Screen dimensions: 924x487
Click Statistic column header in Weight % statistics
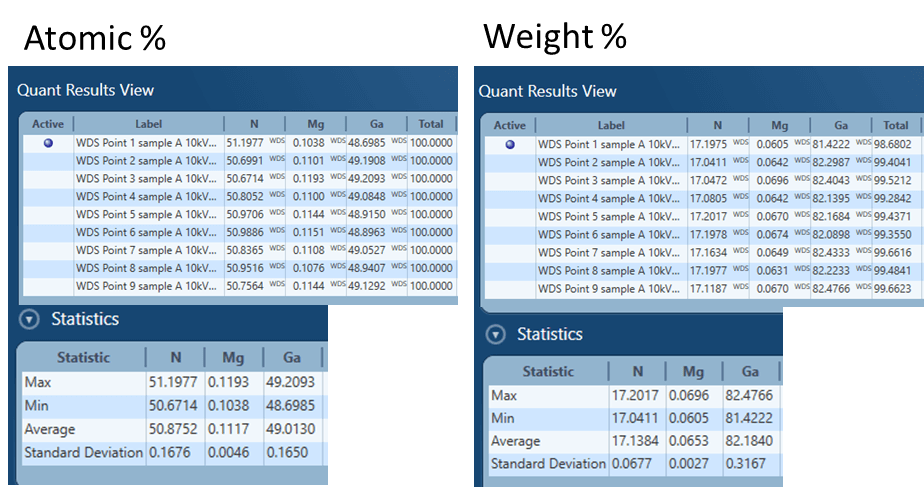tap(547, 372)
